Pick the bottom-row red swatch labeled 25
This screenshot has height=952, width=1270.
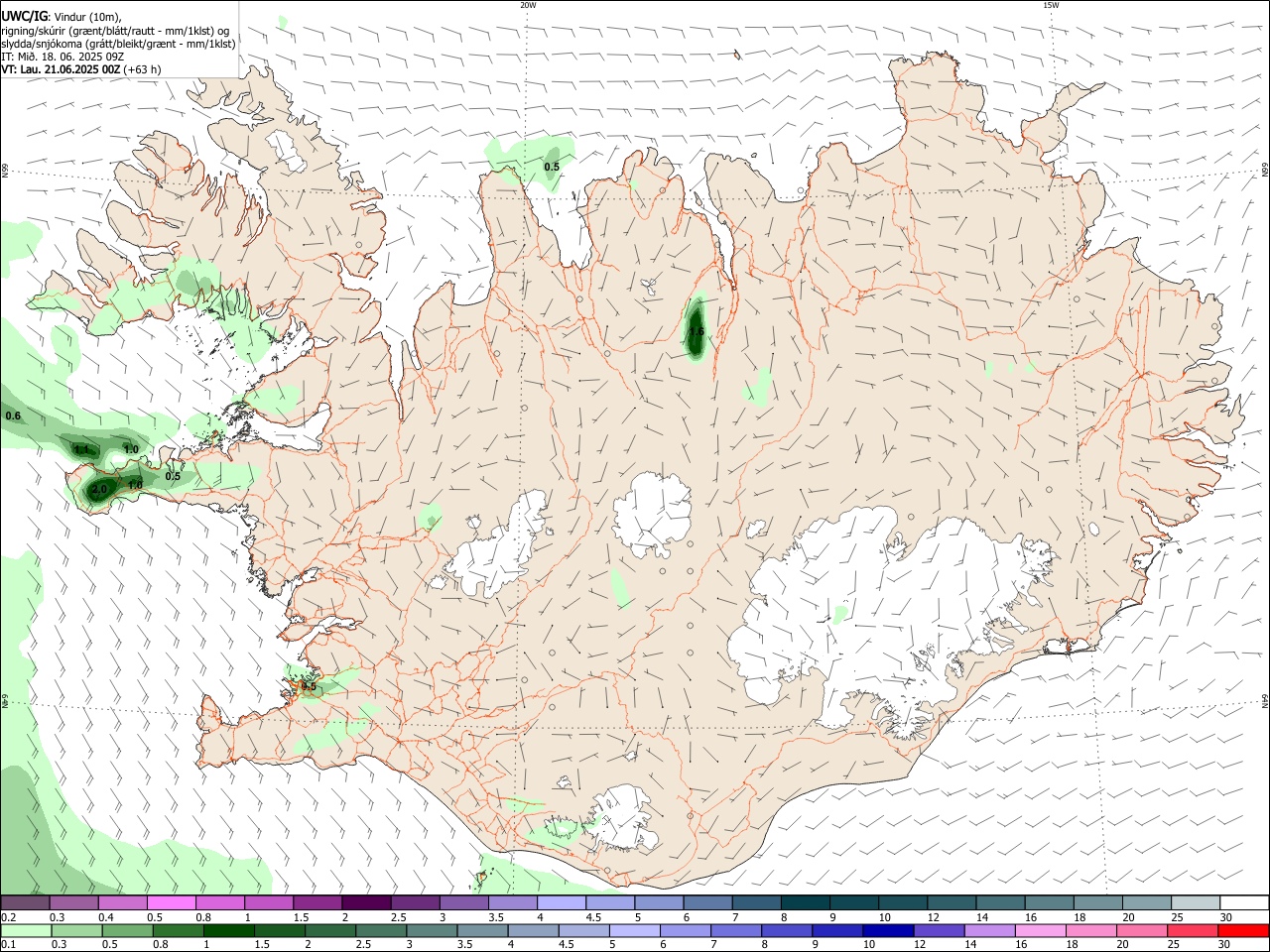(1193, 931)
